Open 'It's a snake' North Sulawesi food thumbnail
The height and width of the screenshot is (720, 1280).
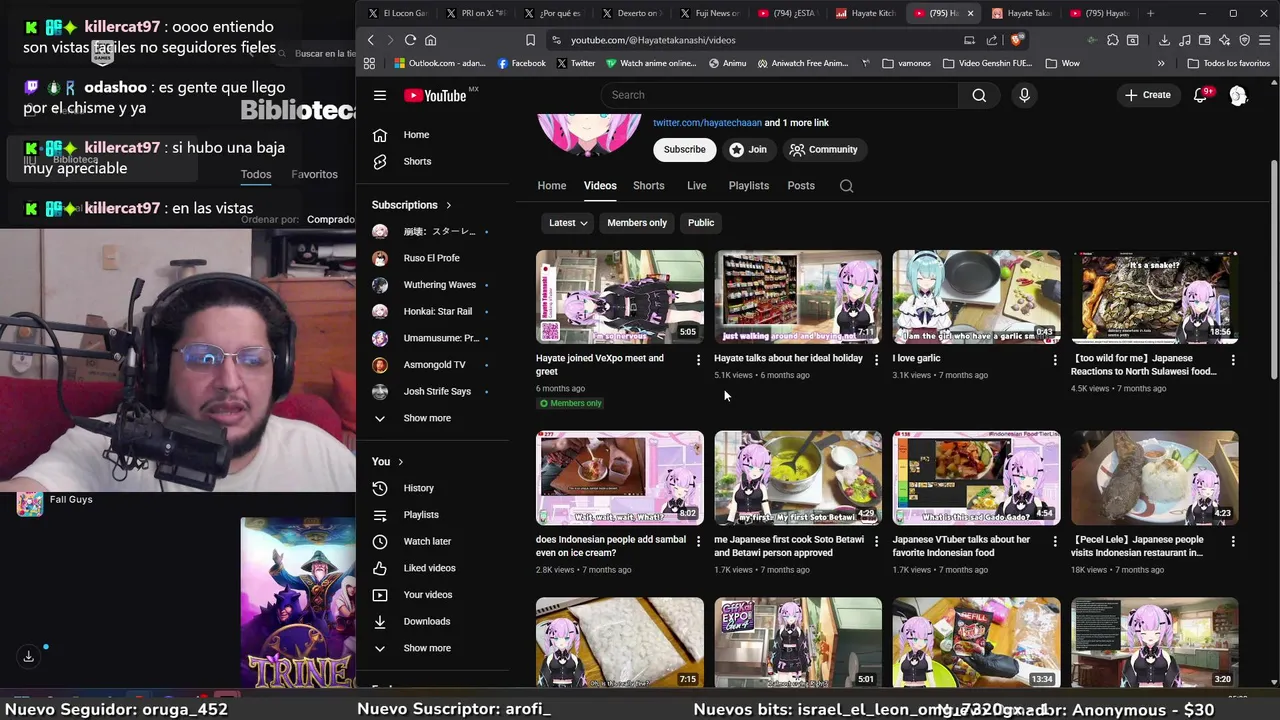[1154, 297]
